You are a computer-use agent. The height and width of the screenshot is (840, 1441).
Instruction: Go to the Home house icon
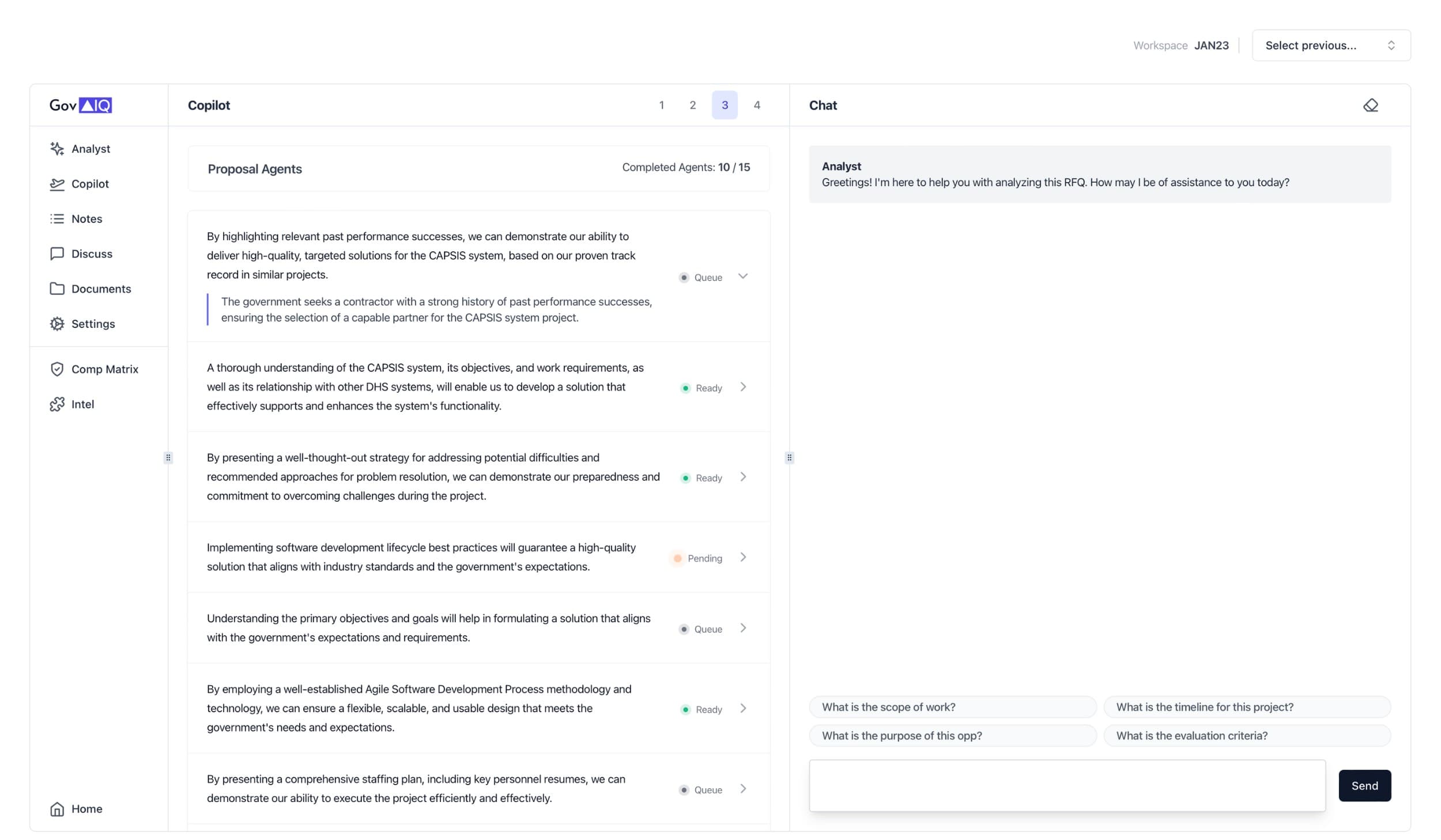(x=56, y=809)
